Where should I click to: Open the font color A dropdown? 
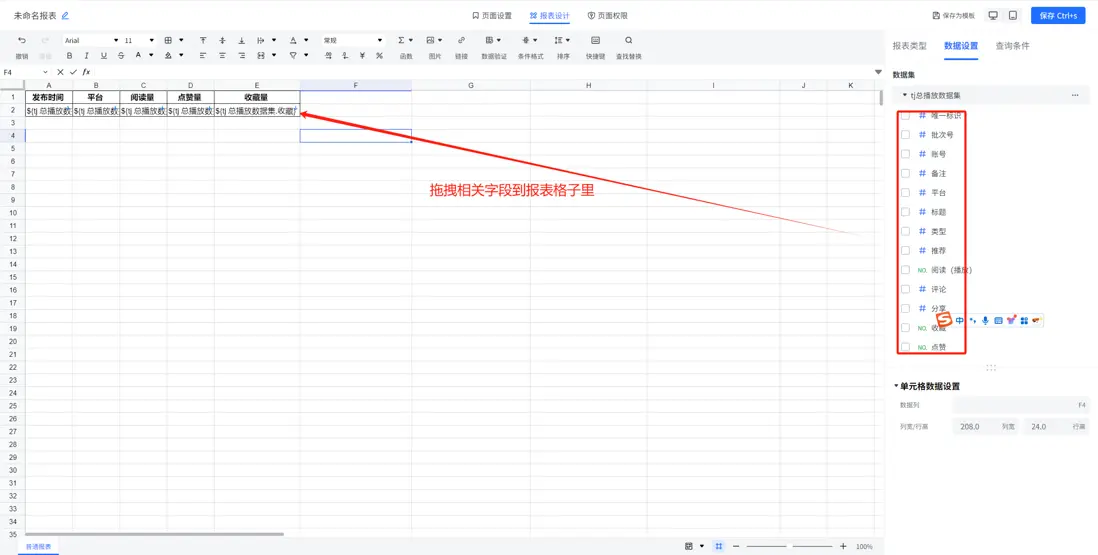pos(151,56)
